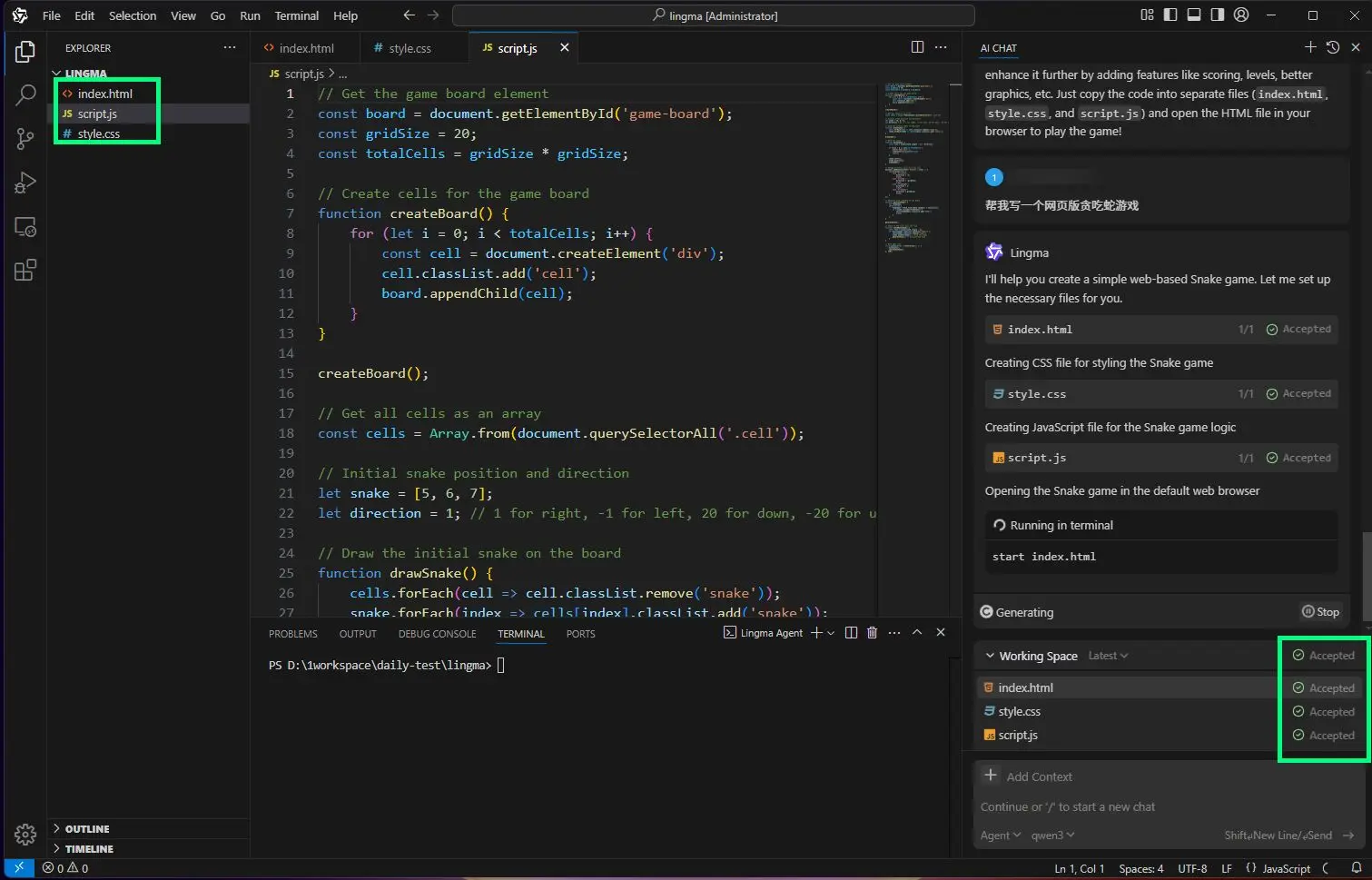Open AI chat history
The image size is (1372, 880).
1332,47
